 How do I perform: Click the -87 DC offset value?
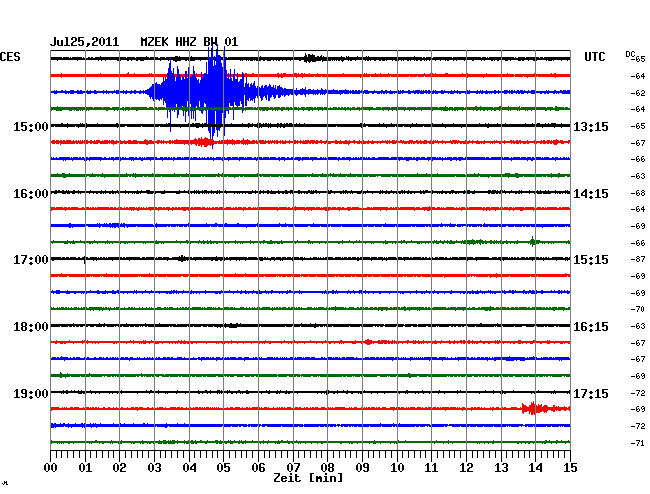637,260
